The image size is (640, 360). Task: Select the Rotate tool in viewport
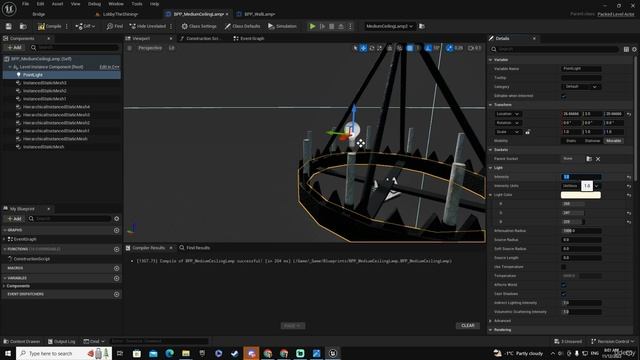point(372,48)
